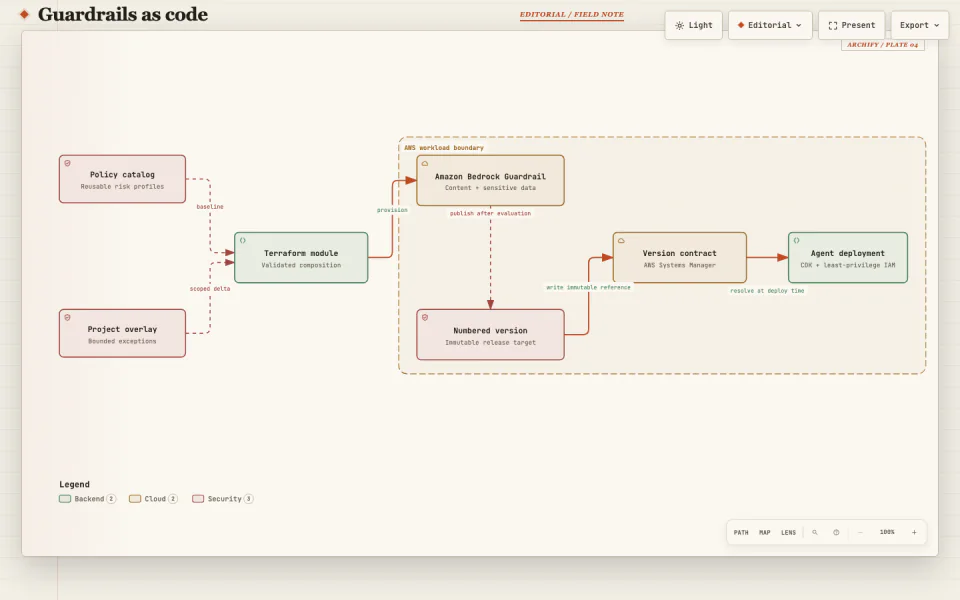Screen dimensions: 960x600
Task: Click the 'publish after evaluation' edge label
Action: [490, 214]
